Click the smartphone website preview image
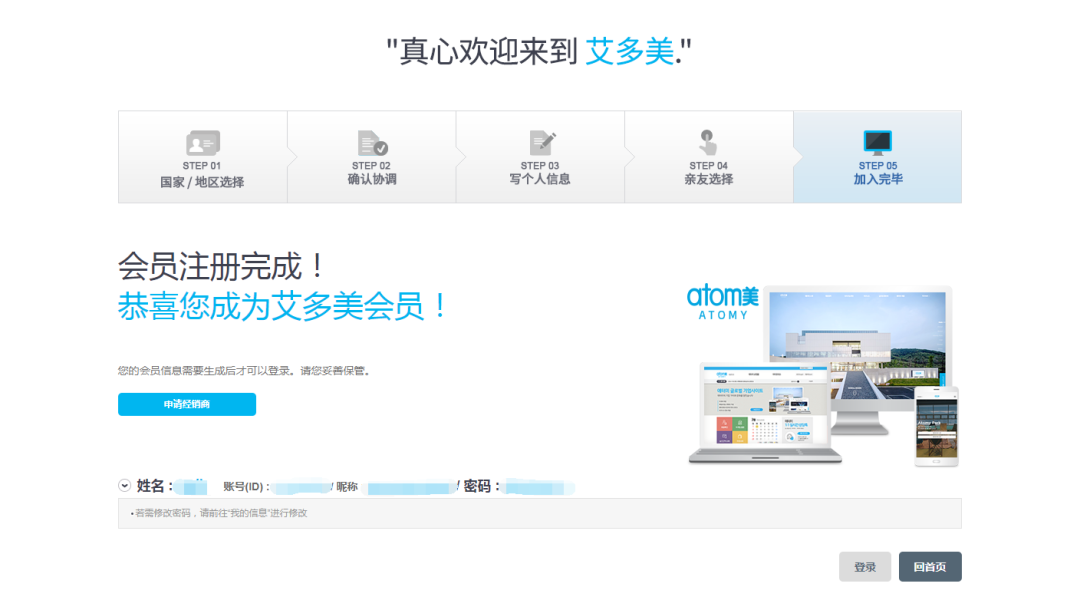1080x610 pixels. pos(936,426)
